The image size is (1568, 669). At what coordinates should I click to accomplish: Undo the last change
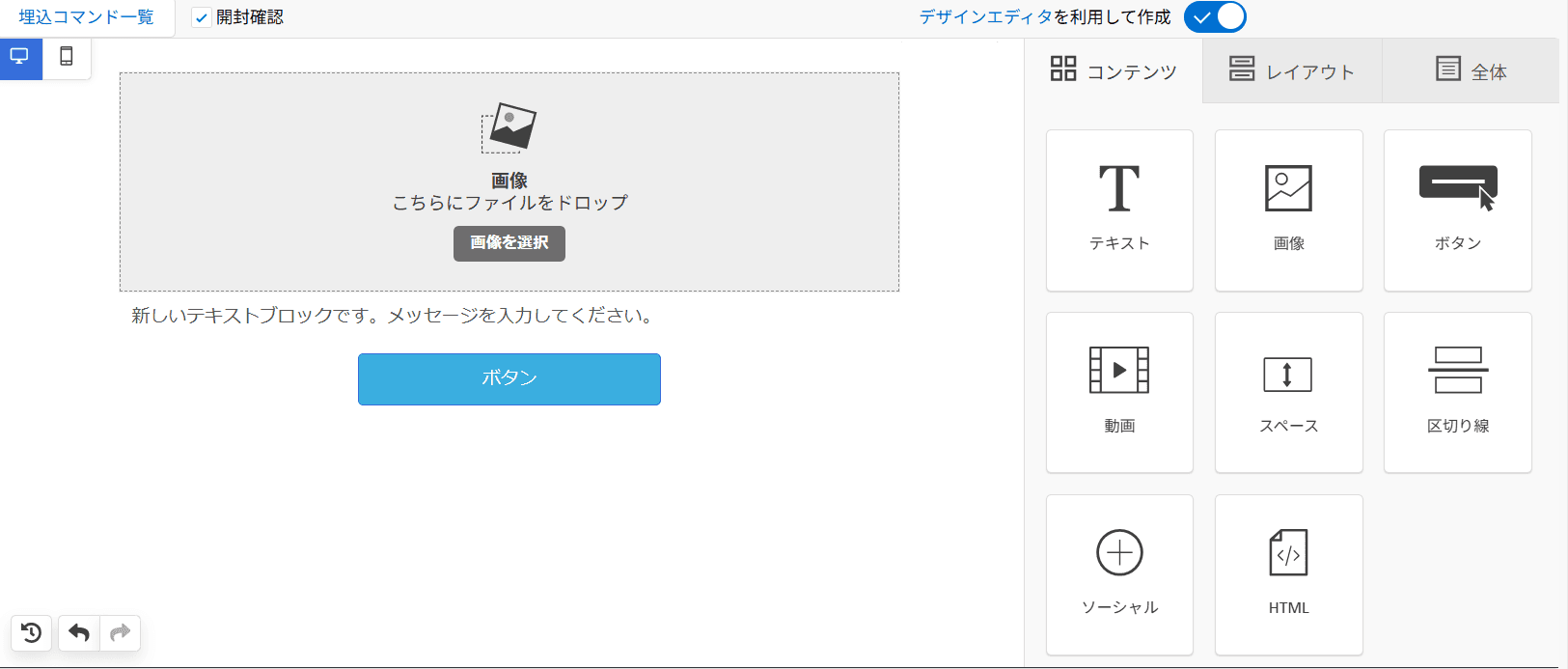[x=79, y=633]
